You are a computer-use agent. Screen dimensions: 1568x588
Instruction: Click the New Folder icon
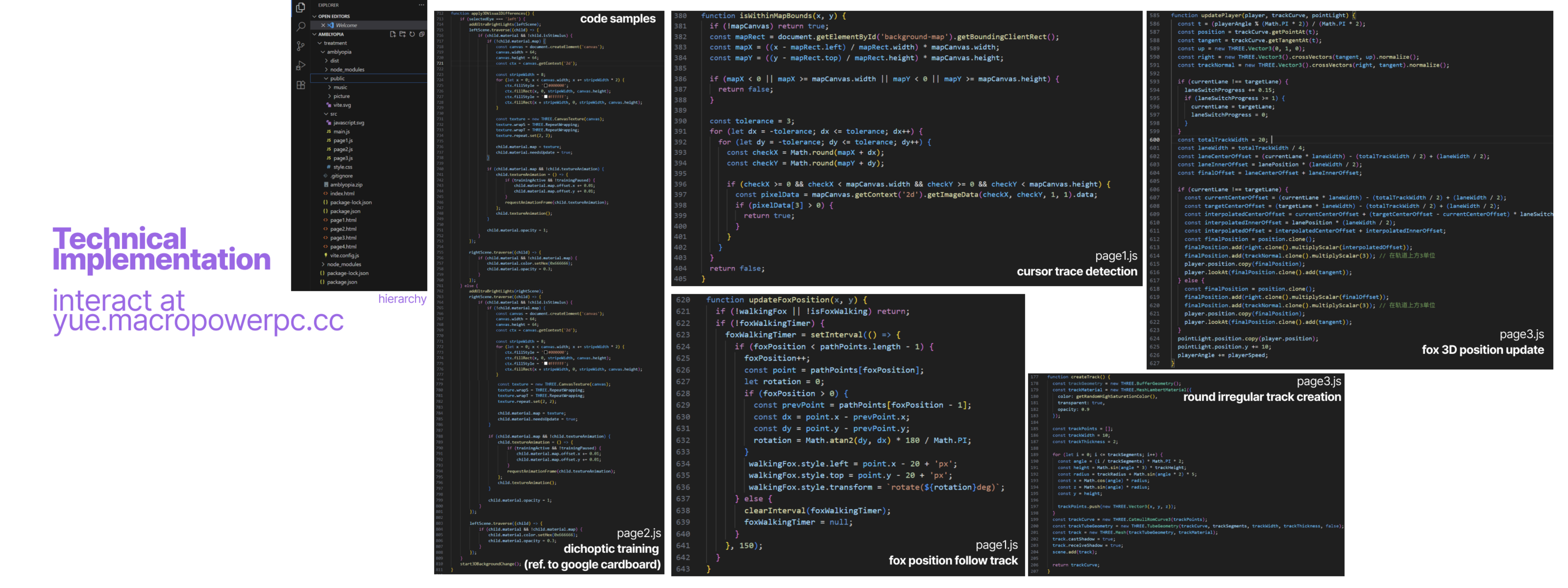[x=402, y=34]
